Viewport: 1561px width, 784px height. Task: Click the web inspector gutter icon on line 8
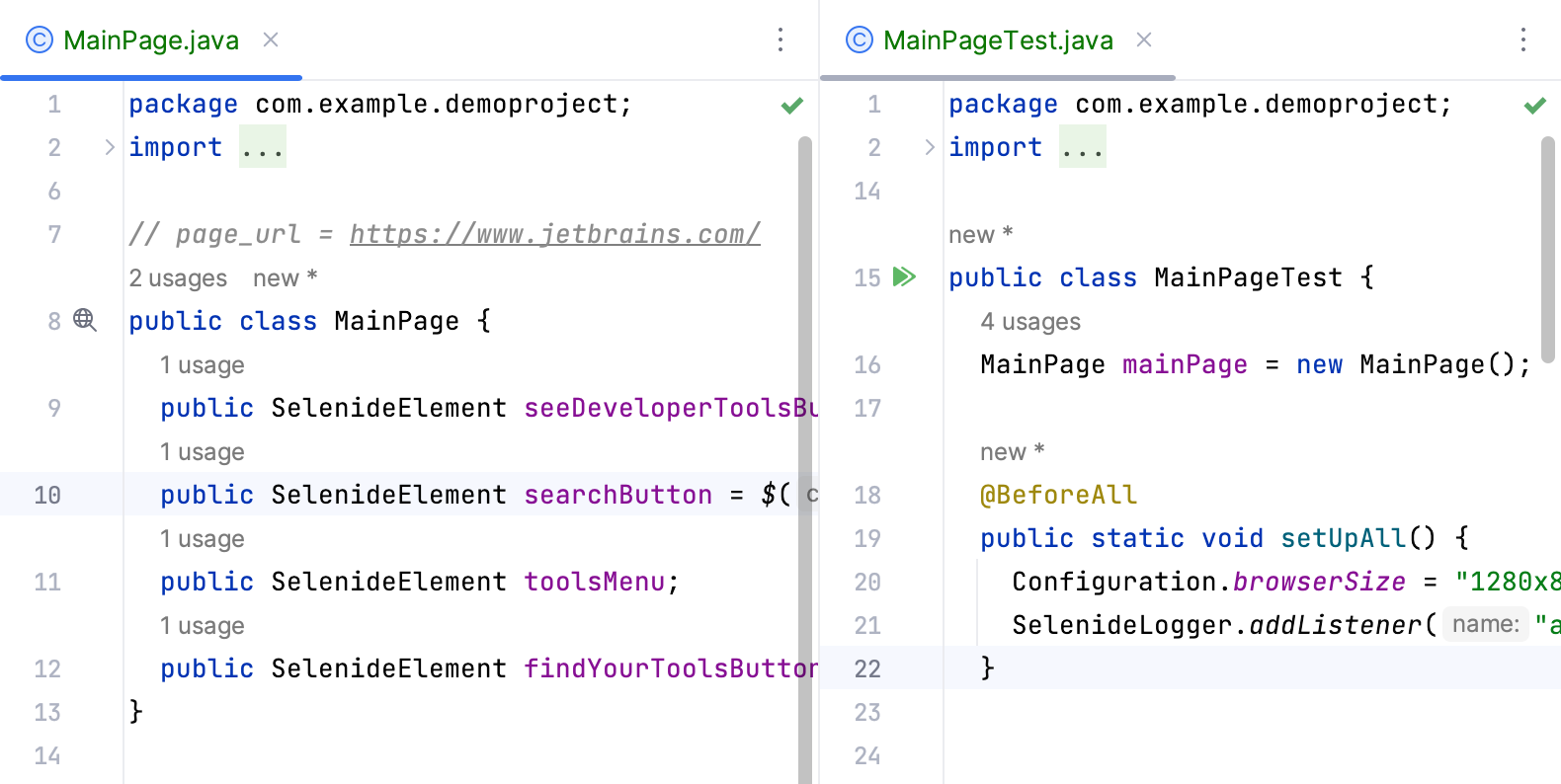[85, 320]
